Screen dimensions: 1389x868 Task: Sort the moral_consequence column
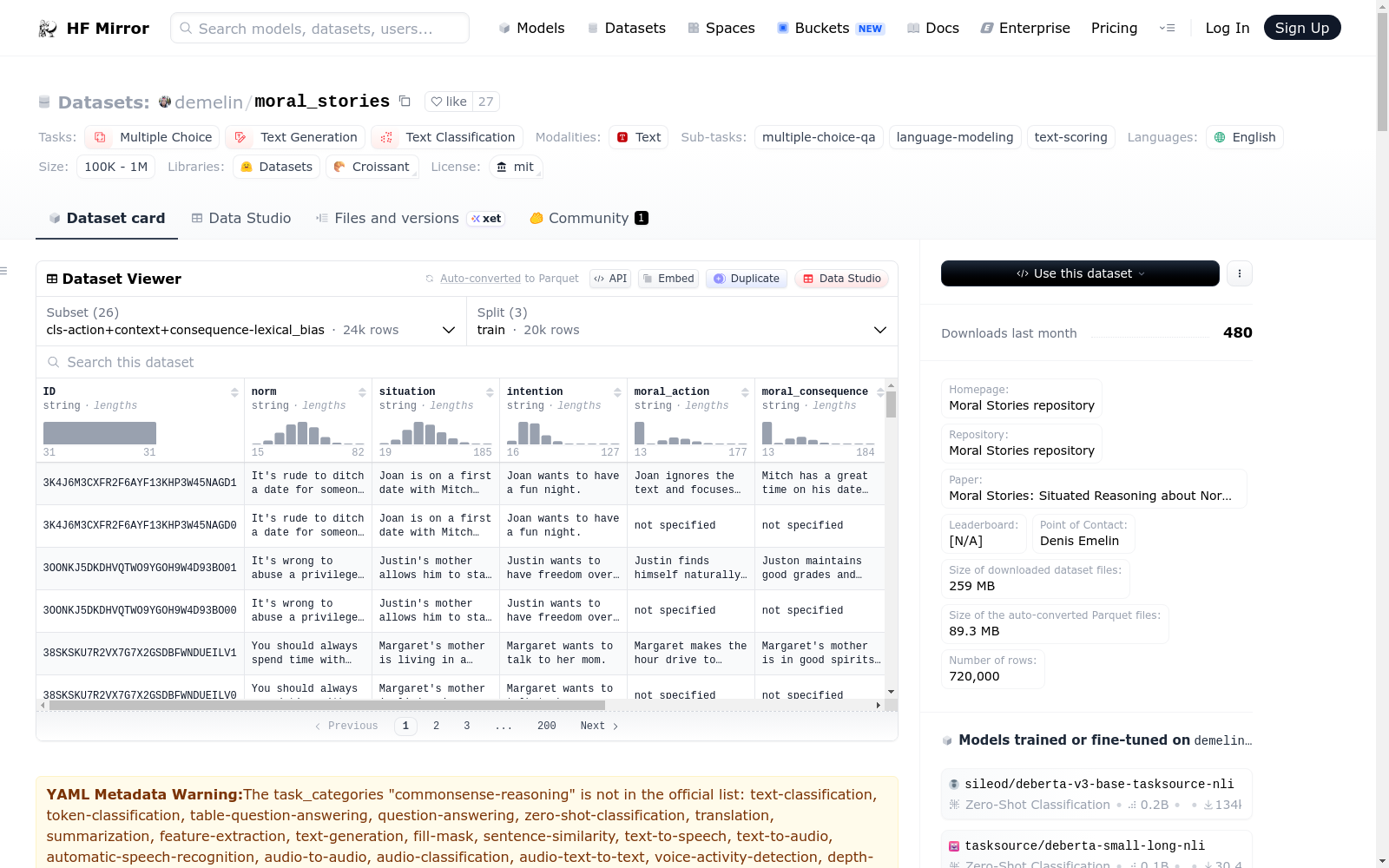click(880, 392)
